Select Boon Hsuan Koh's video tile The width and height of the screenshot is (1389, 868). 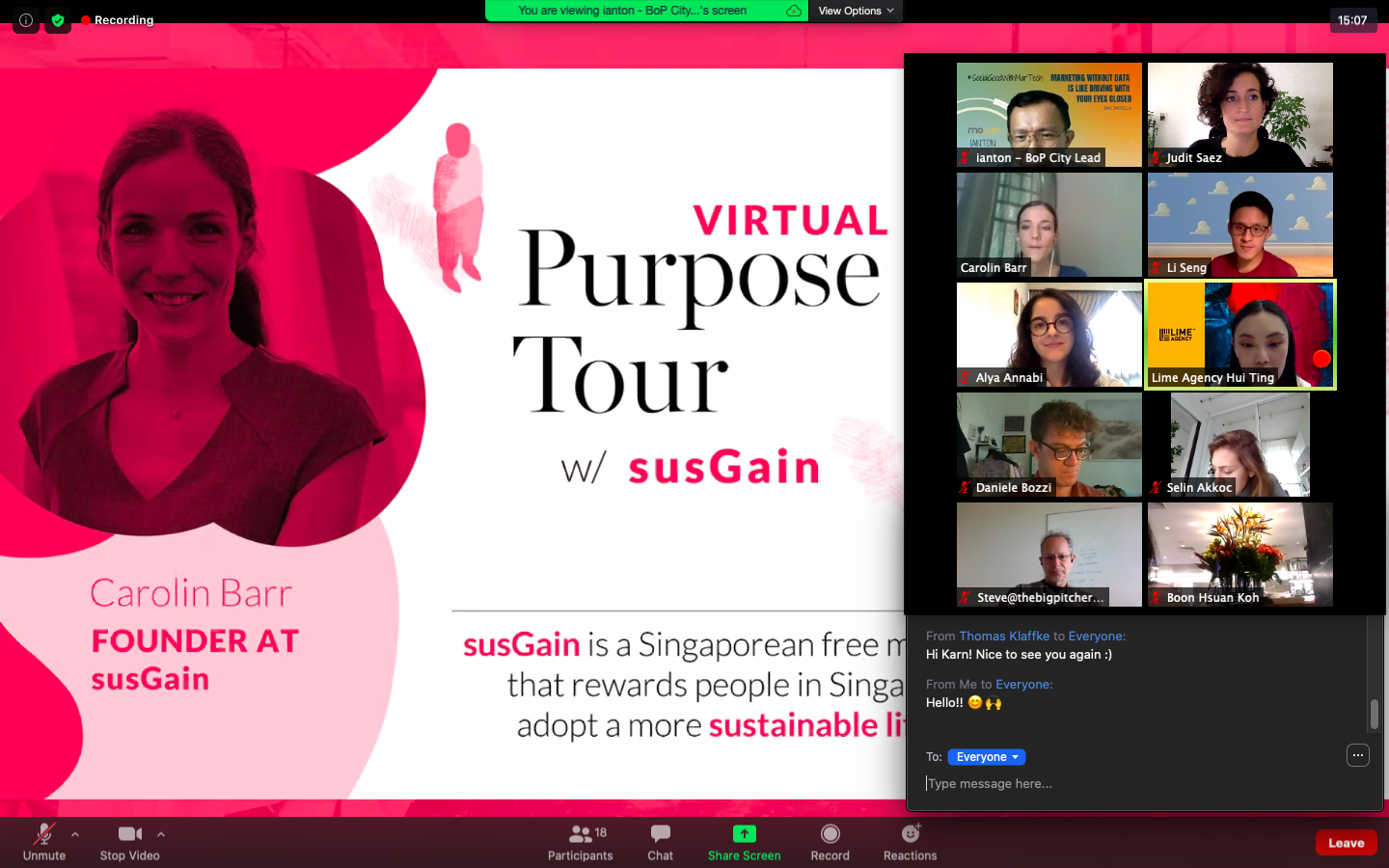[1240, 555]
